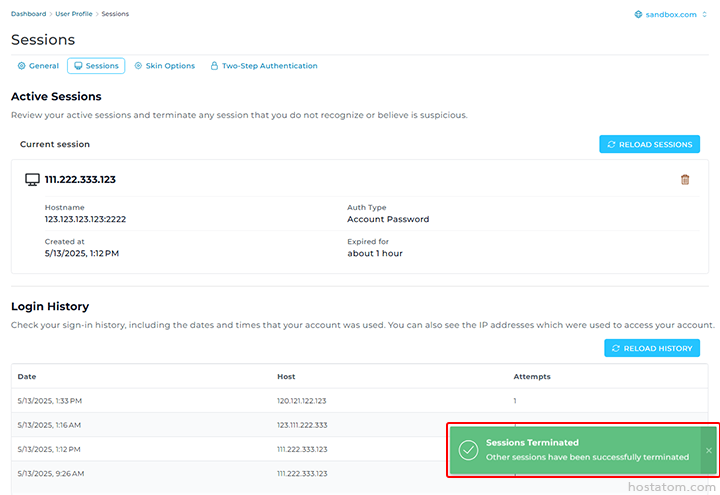The width and height of the screenshot is (720, 495).
Task: Click the green checkmark icon in notification
Action: coord(467,450)
